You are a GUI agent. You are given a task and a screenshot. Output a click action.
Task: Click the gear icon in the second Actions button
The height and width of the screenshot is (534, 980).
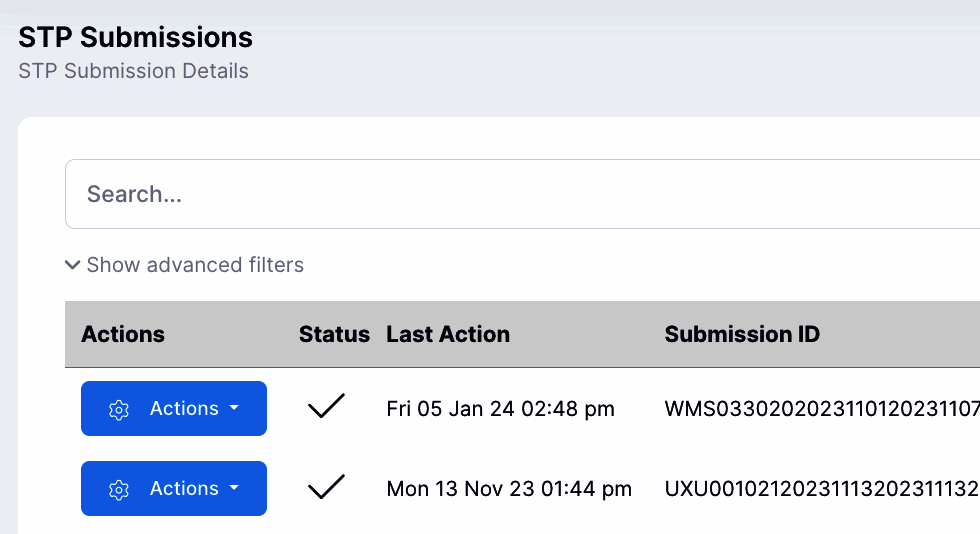click(x=119, y=489)
